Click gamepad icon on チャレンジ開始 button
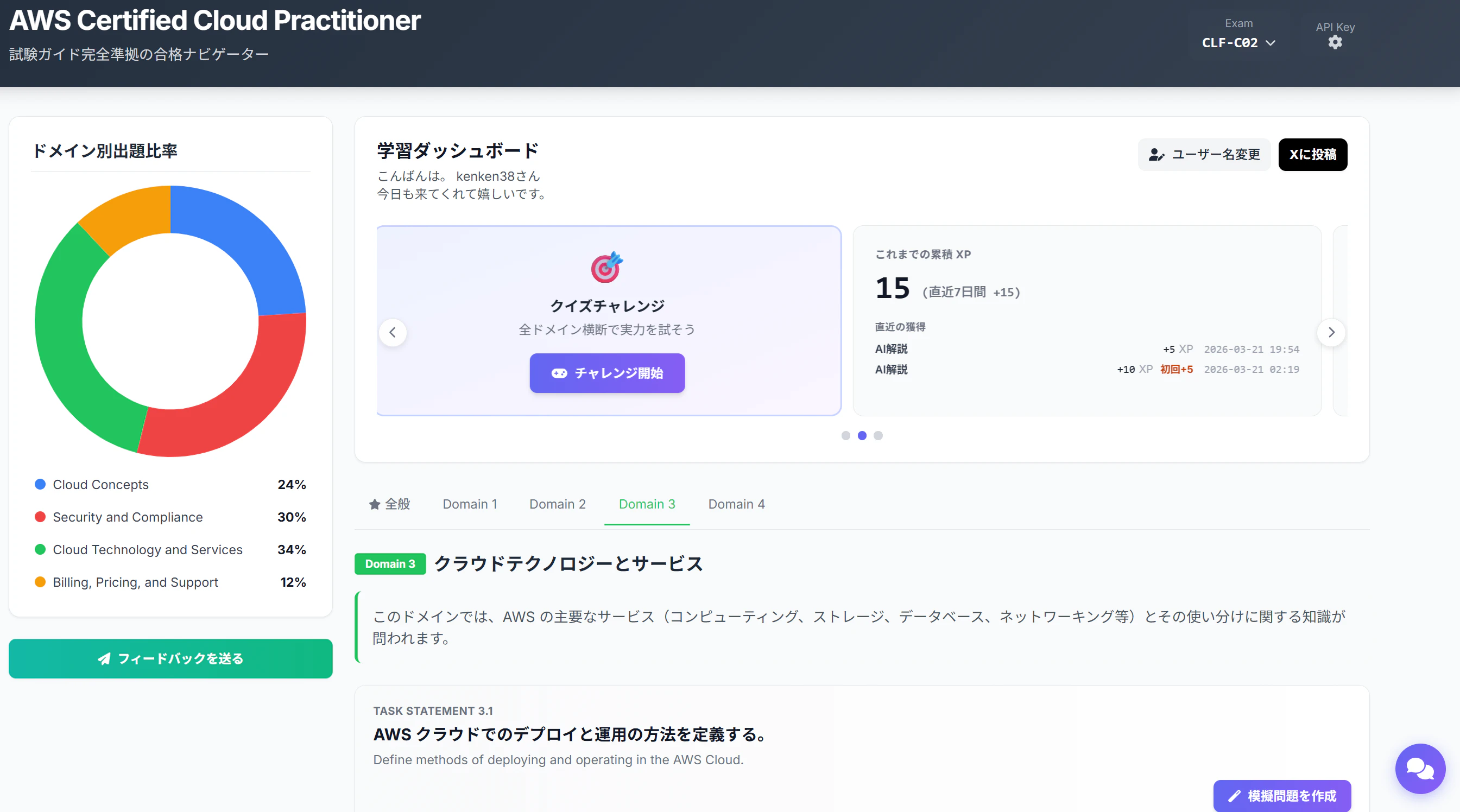 [559, 373]
